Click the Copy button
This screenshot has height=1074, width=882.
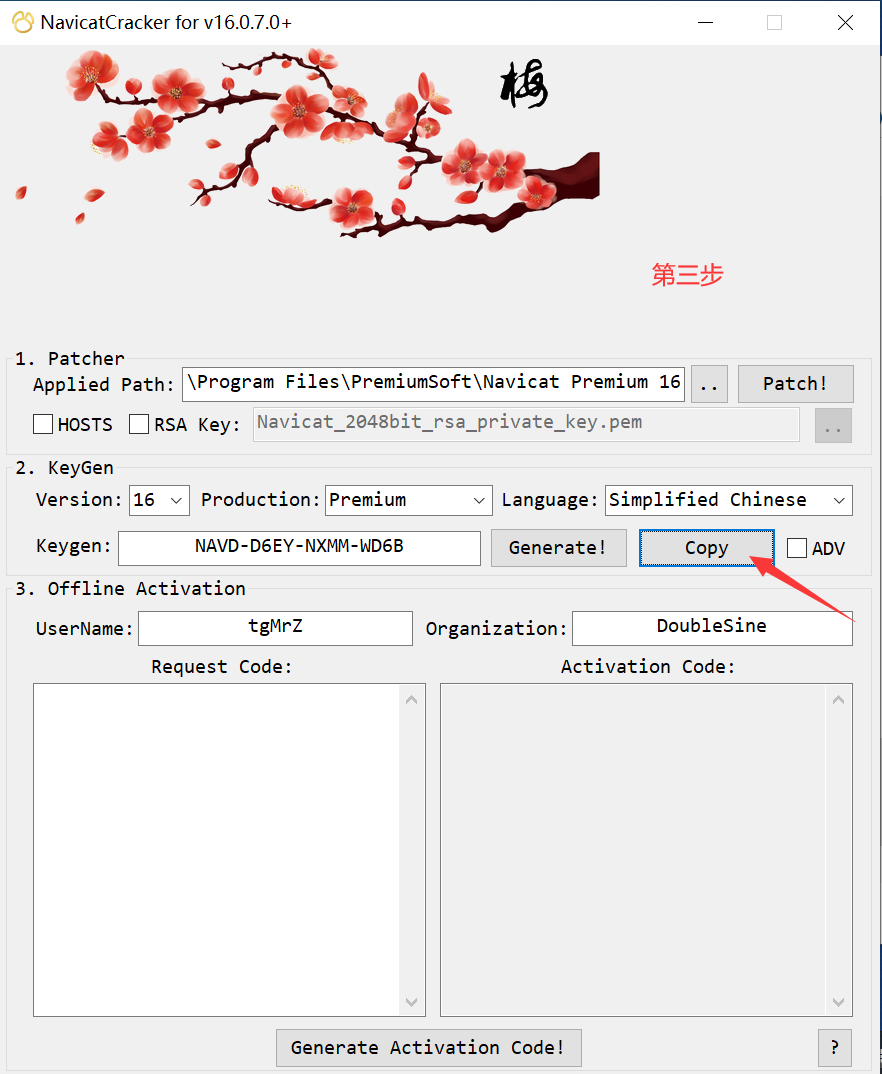click(x=706, y=548)
